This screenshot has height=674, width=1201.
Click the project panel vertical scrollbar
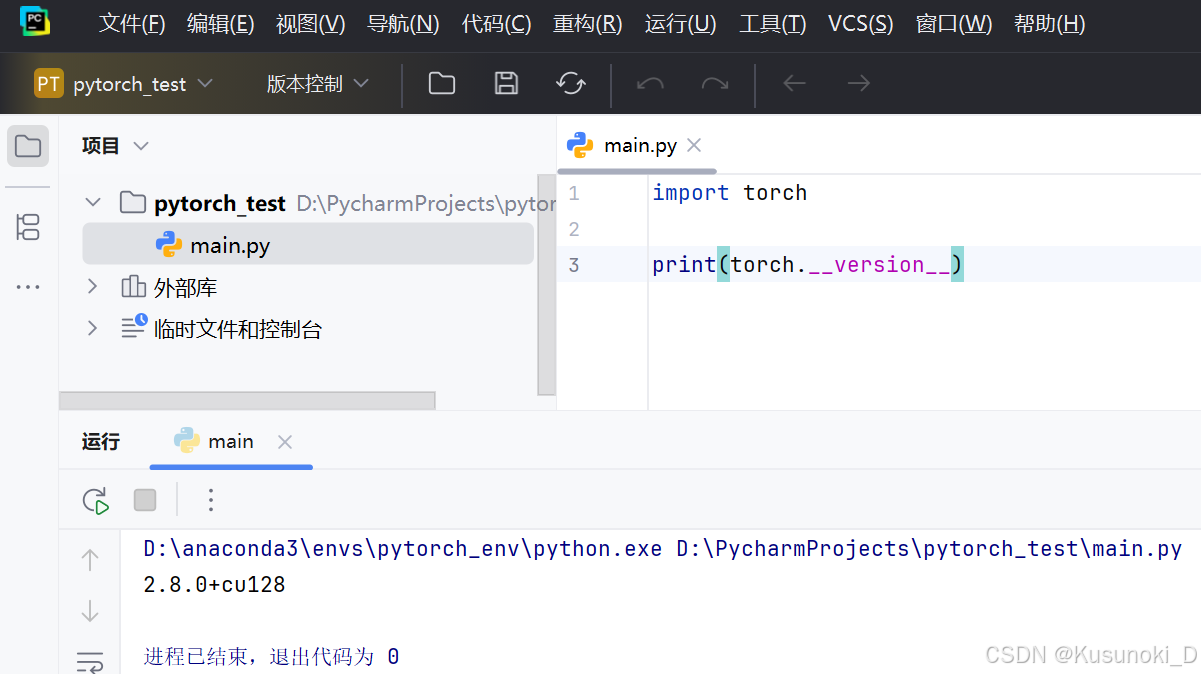[x=546, y=285]
